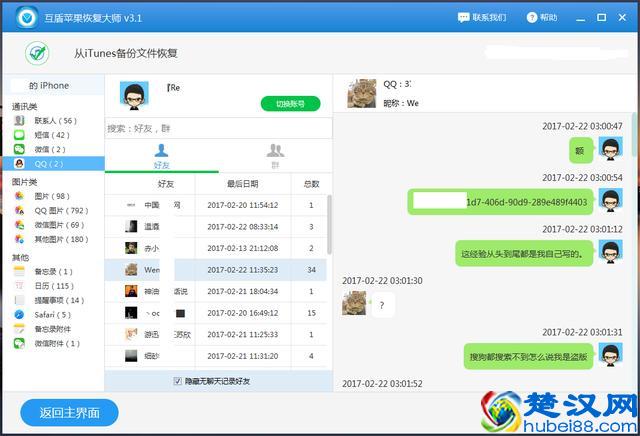Open 微信 (2) category in sidebar
This screenshot has height=436, width=640.
tap(50, 149)
